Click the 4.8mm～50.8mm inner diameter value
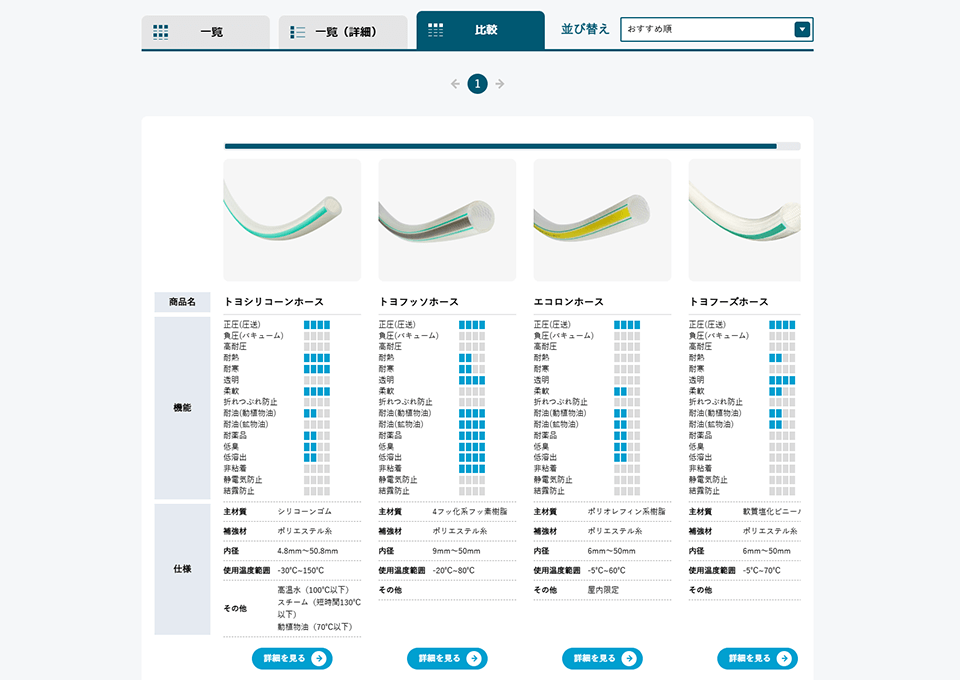Viewport: 960px width, 680px height. tap(307, 551)
